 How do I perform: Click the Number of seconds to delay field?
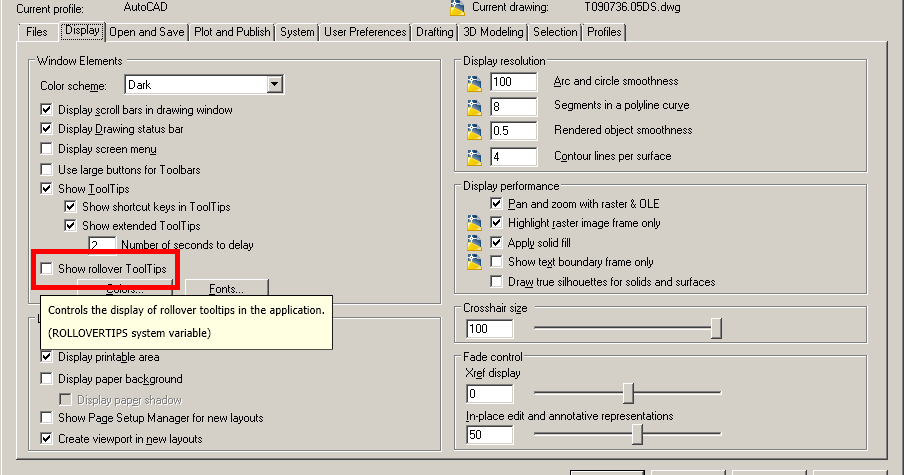(x=102, y=245)
